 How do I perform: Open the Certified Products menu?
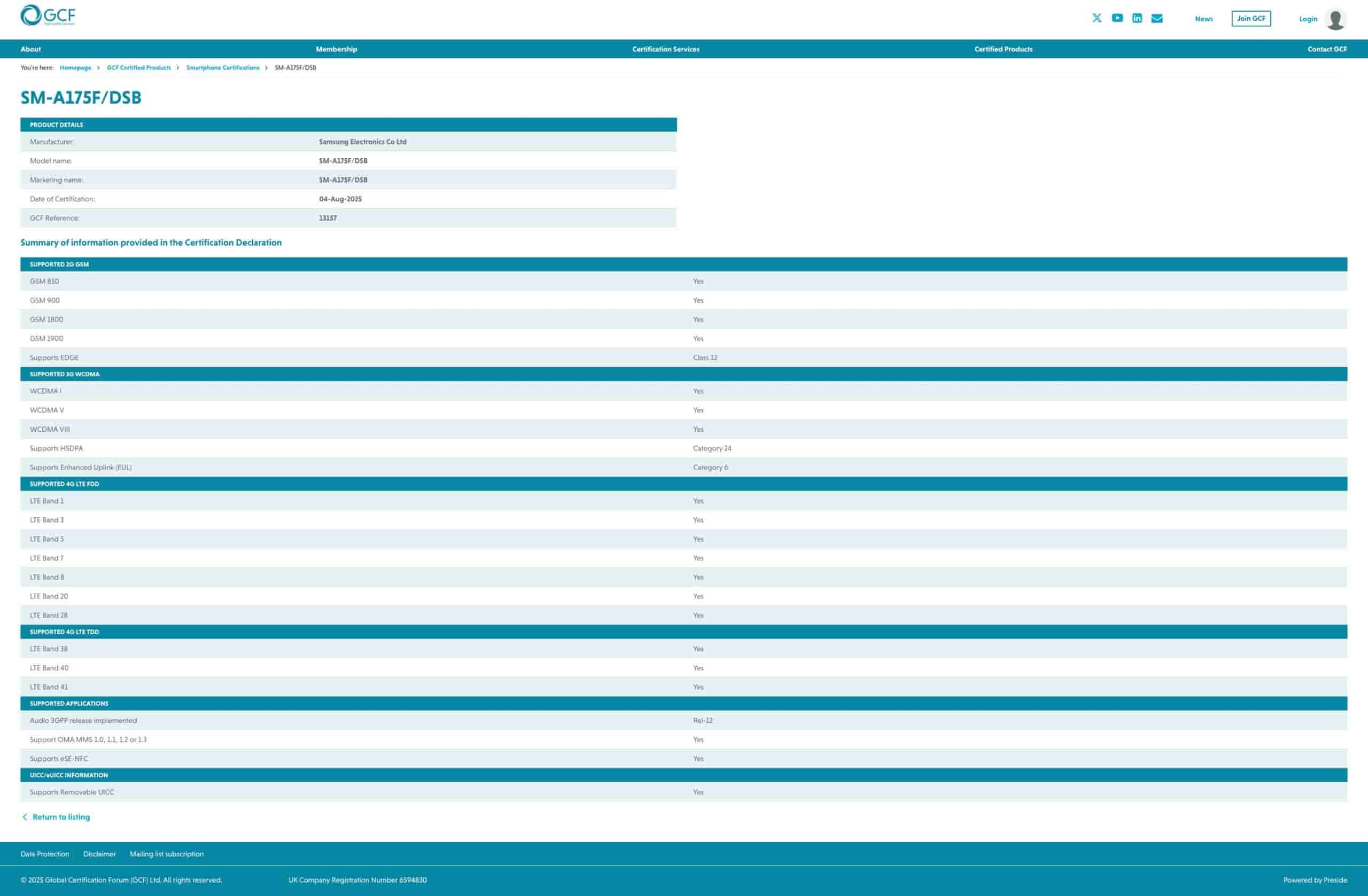point(1003,50)
